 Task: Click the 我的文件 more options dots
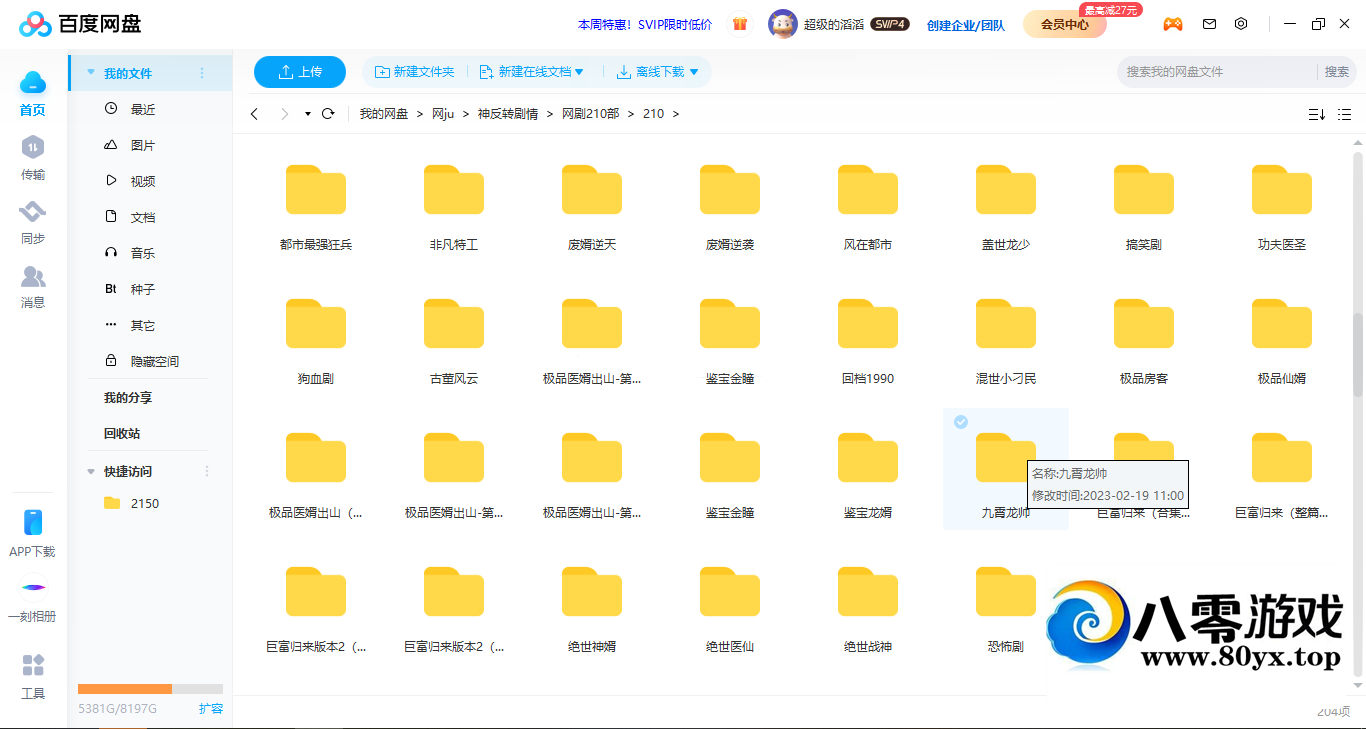point(202,73)
